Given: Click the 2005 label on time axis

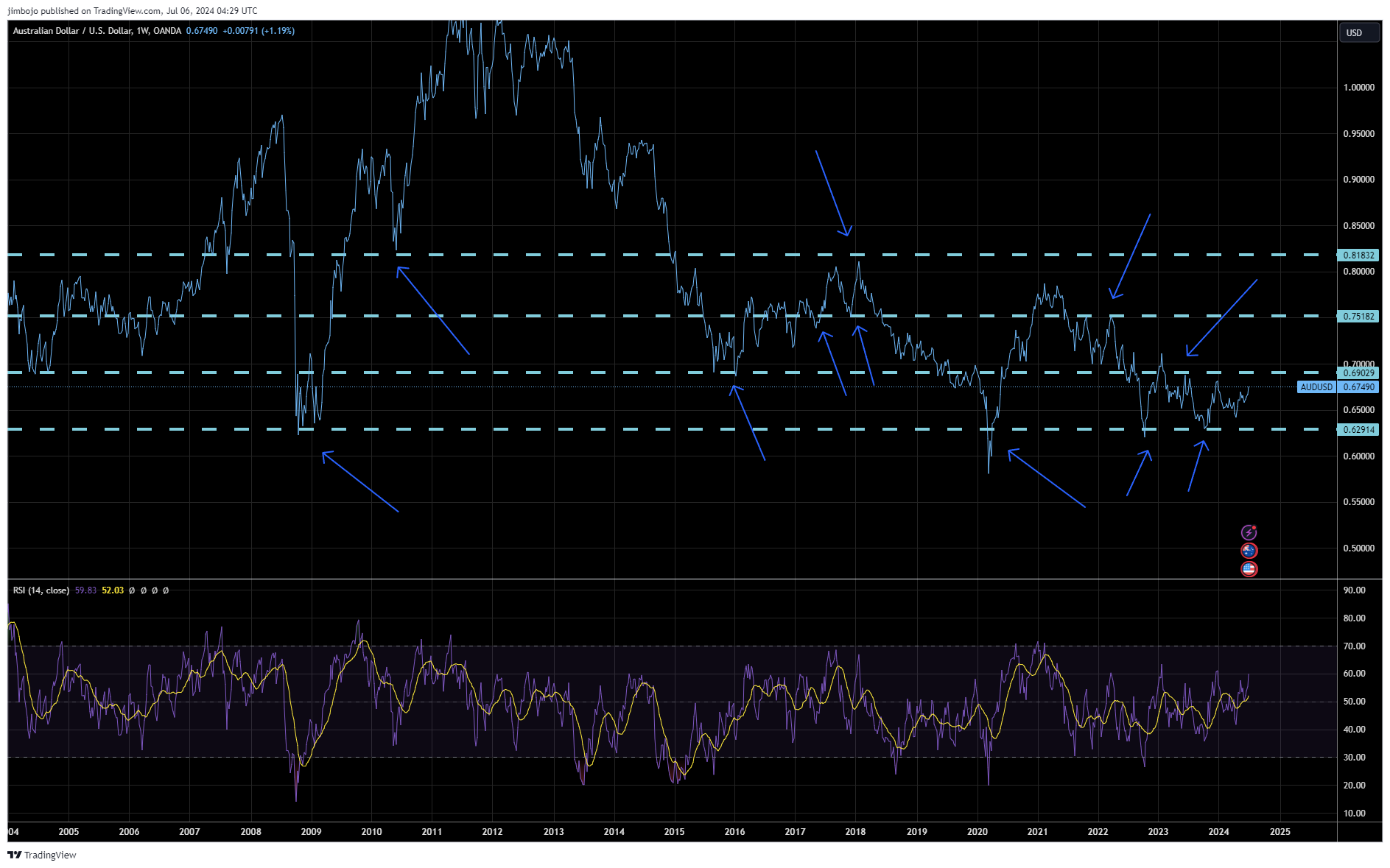Looking at the screenshot, I should pyautogui.click(x=69, y=832).
